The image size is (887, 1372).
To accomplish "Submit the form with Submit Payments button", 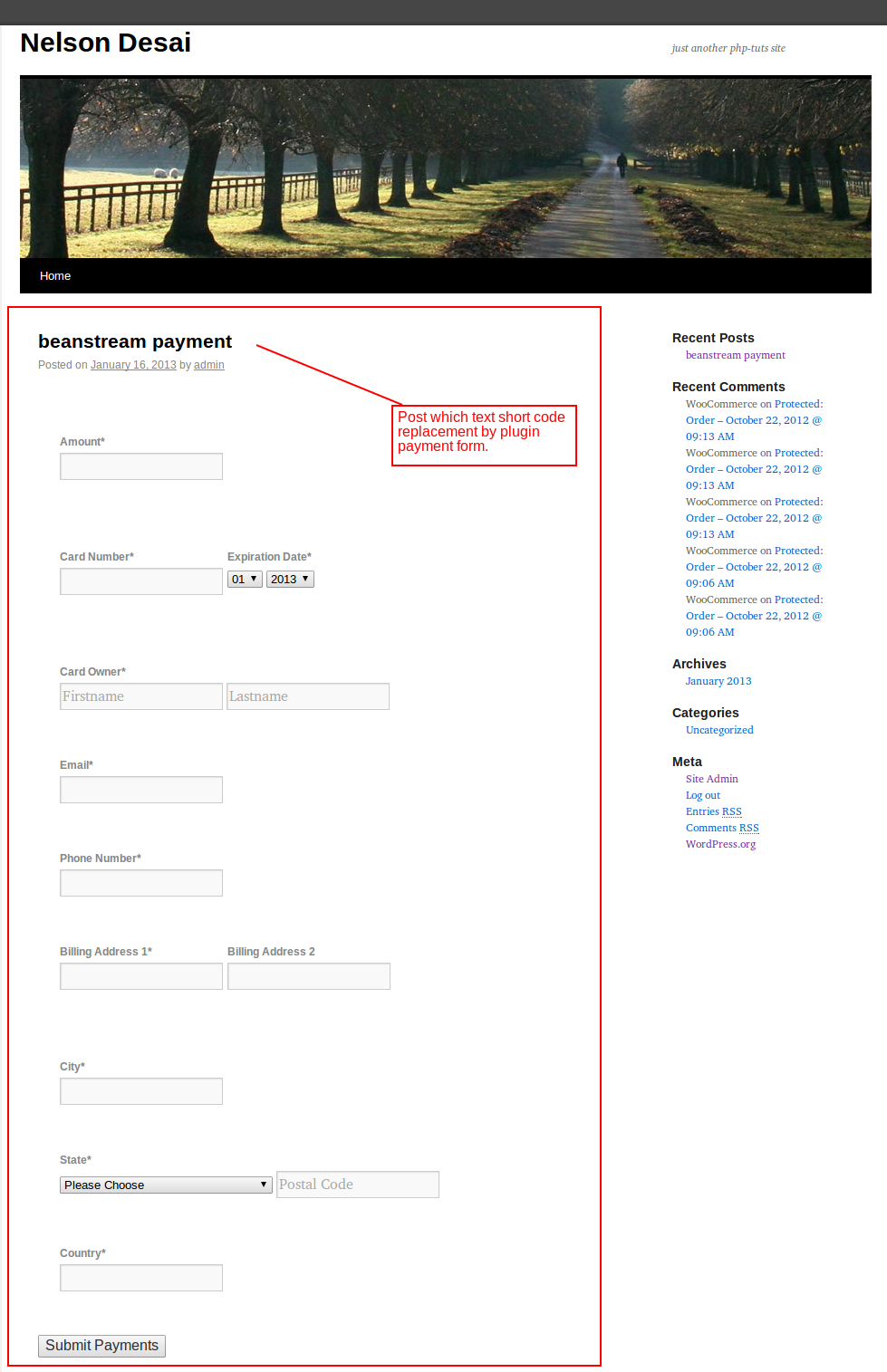I will (101, 1346).
